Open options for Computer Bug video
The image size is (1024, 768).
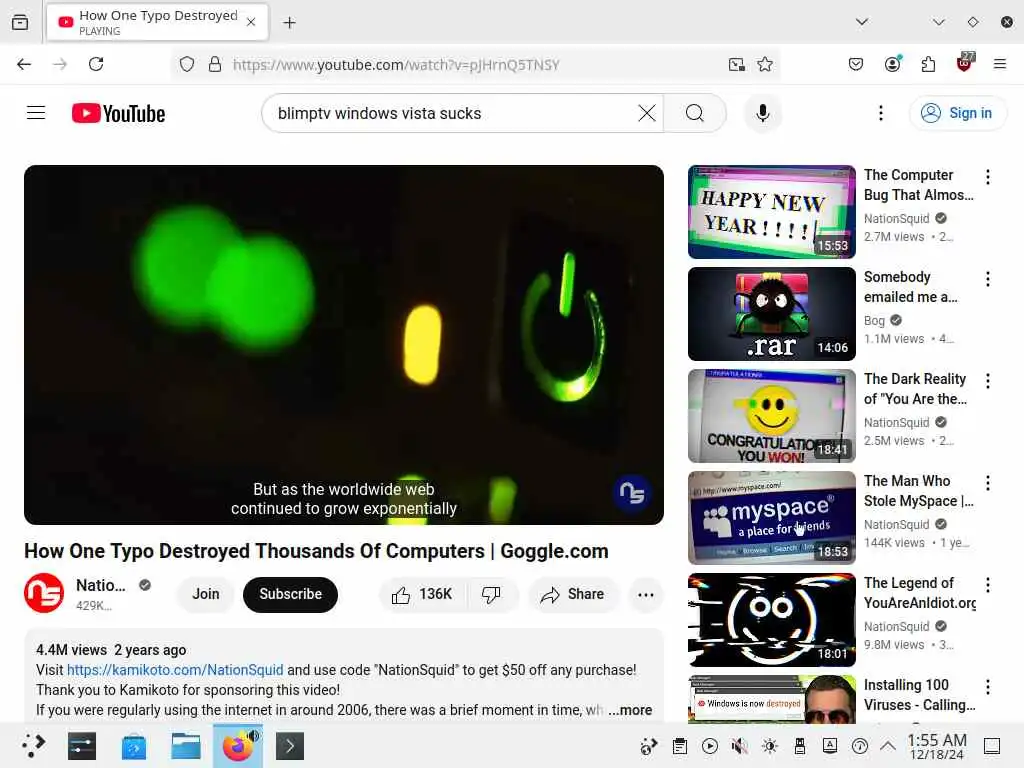click(x=987, y=177)
